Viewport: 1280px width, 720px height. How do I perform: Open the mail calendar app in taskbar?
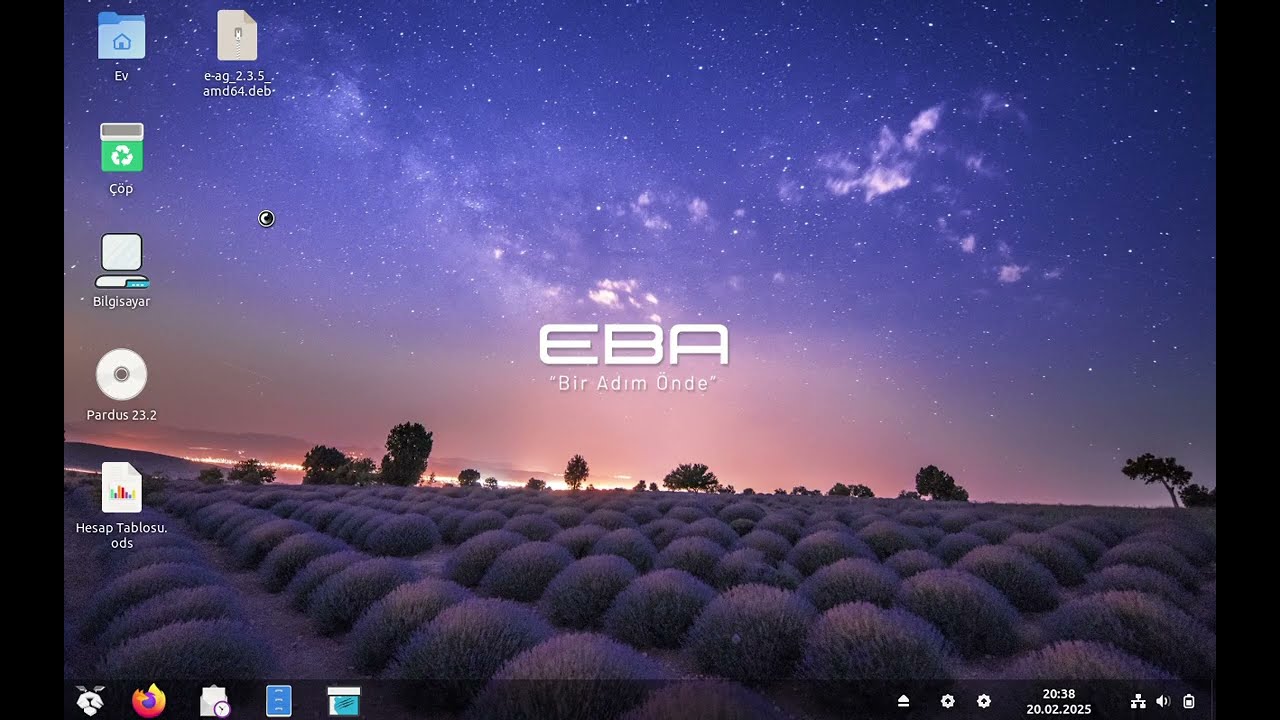(x=214, y=701)
